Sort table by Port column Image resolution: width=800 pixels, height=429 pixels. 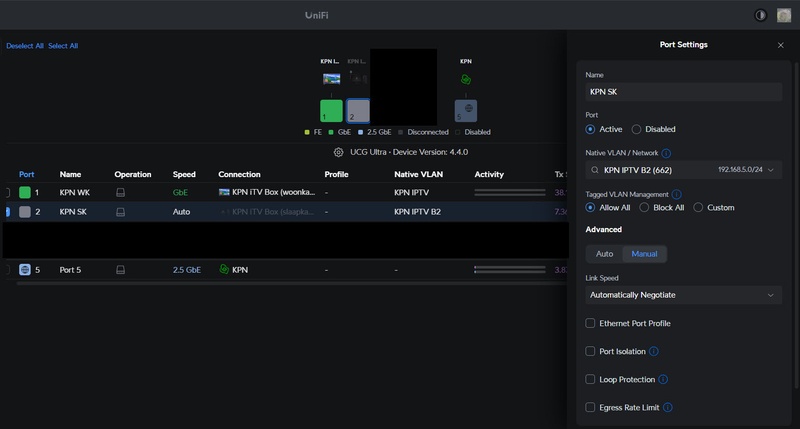click(x=27, y=174)
